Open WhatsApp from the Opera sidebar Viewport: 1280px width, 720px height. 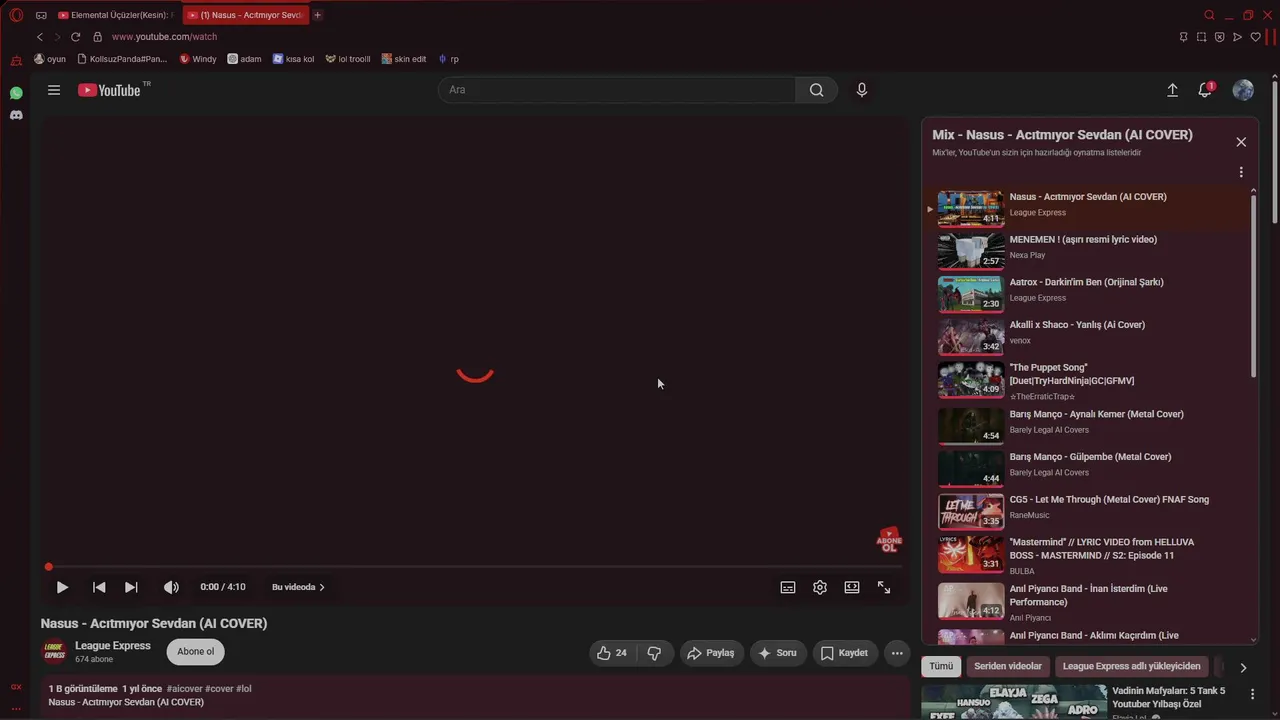pyautogui.click(x=16, y=93)
